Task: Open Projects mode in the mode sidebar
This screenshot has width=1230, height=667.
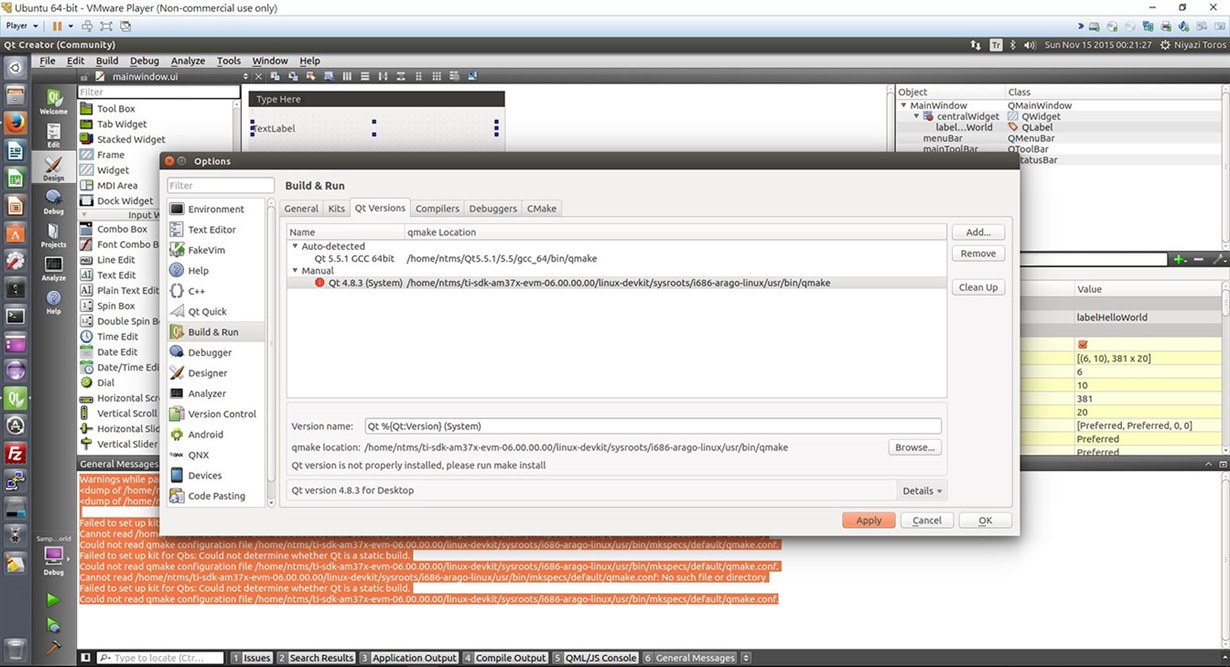Action: [54, 233]
